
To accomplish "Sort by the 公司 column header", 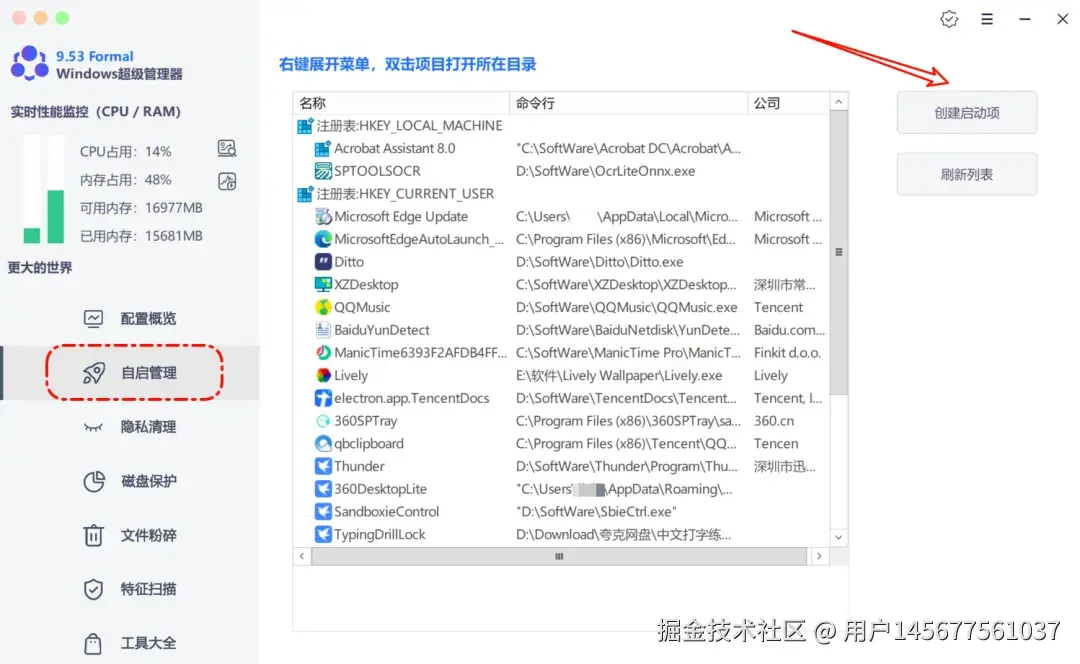I will pyautogui.click(x=789, y=103).
